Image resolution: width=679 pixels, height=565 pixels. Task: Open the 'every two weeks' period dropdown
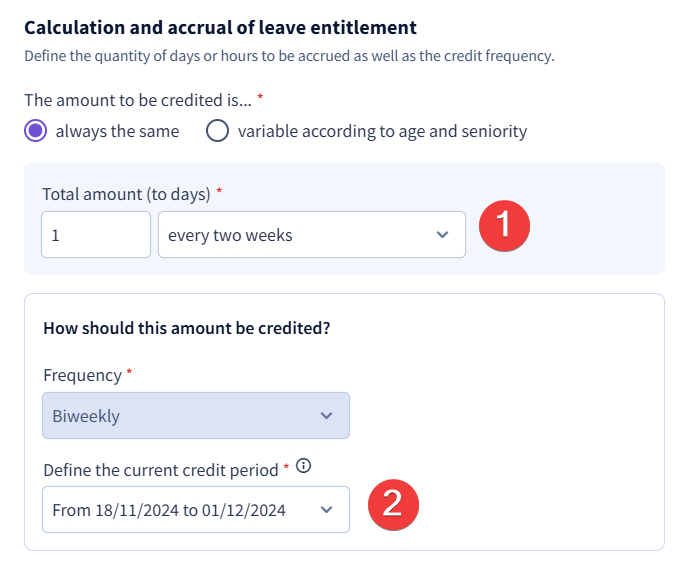[312, 235]
